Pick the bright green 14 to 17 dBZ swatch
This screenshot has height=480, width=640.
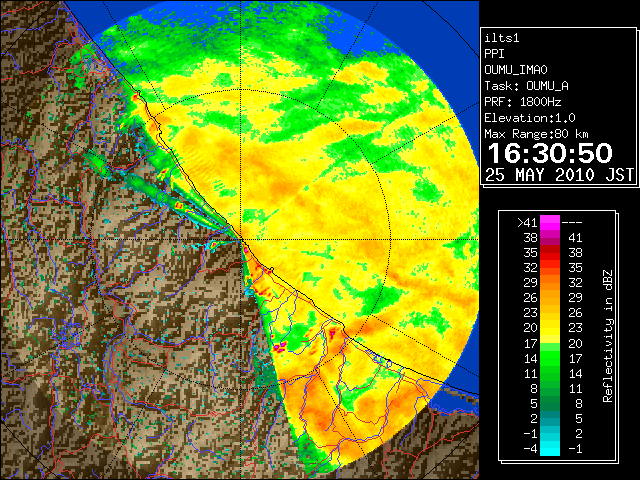click(x=550, y=358)
